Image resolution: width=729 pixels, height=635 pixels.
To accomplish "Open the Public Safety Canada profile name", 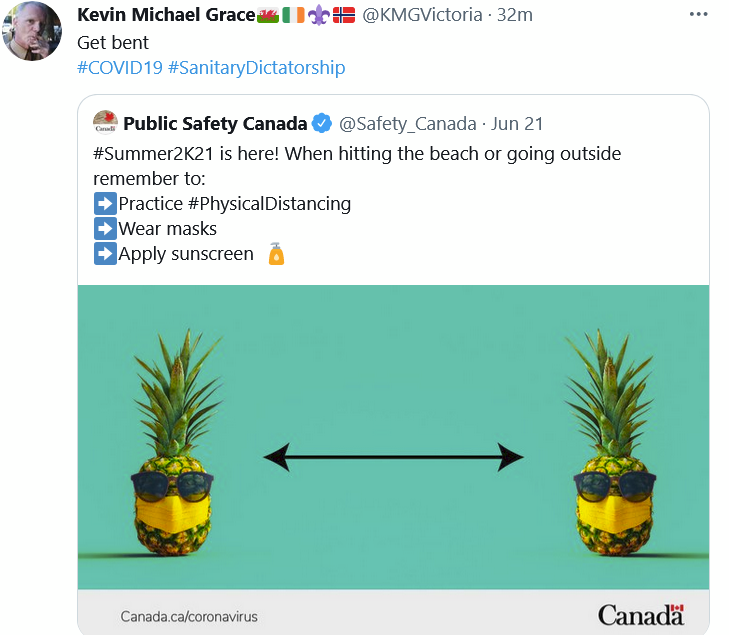I will click(x=215, y=124).
